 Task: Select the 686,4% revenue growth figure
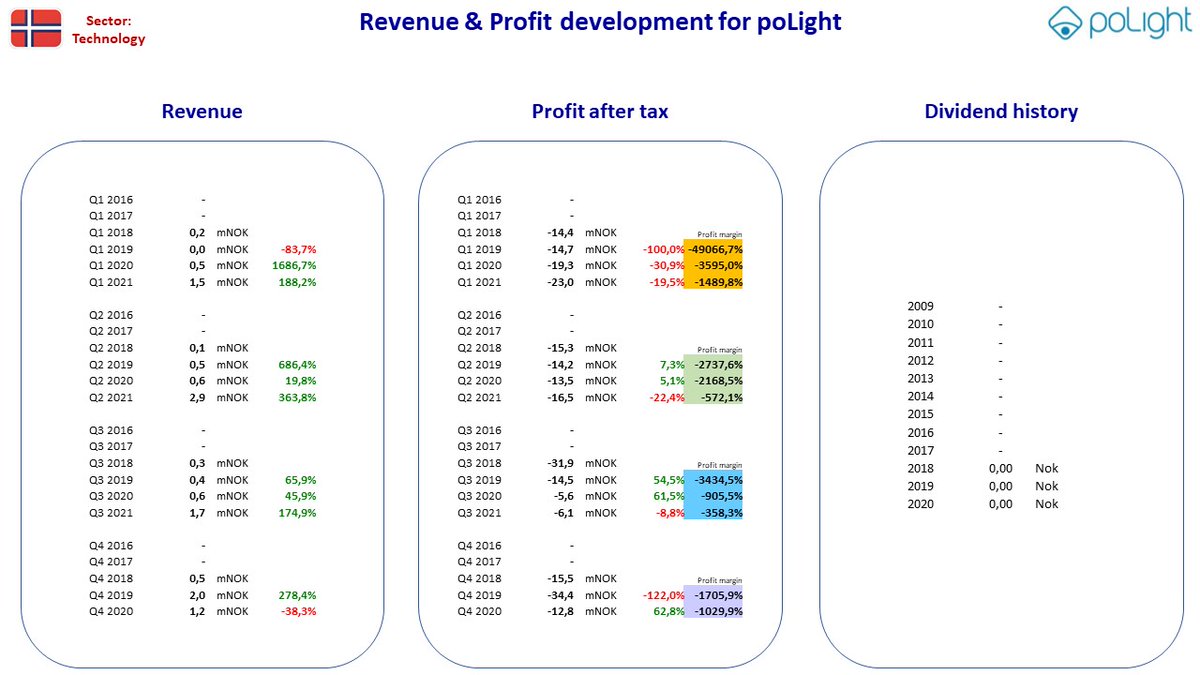pos(298,365)
